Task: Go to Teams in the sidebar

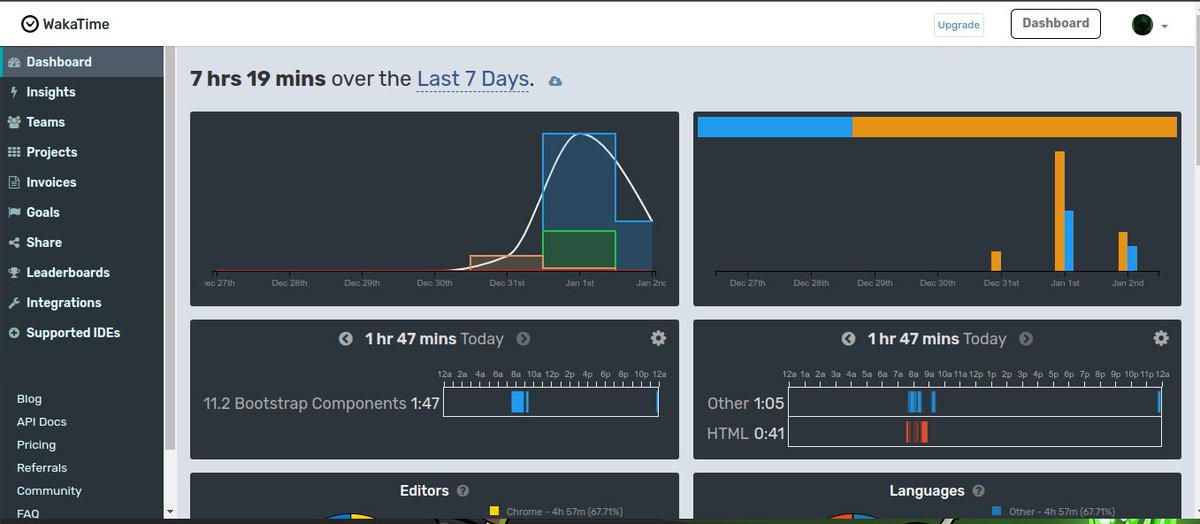Action: click(82, 122)
